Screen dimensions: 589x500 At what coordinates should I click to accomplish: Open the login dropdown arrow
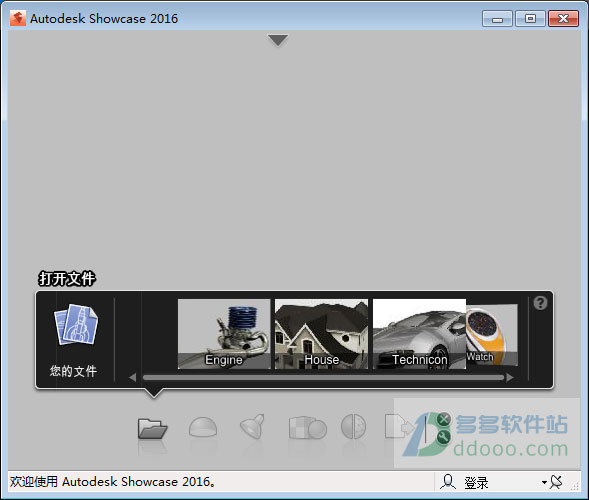[544, 482]
